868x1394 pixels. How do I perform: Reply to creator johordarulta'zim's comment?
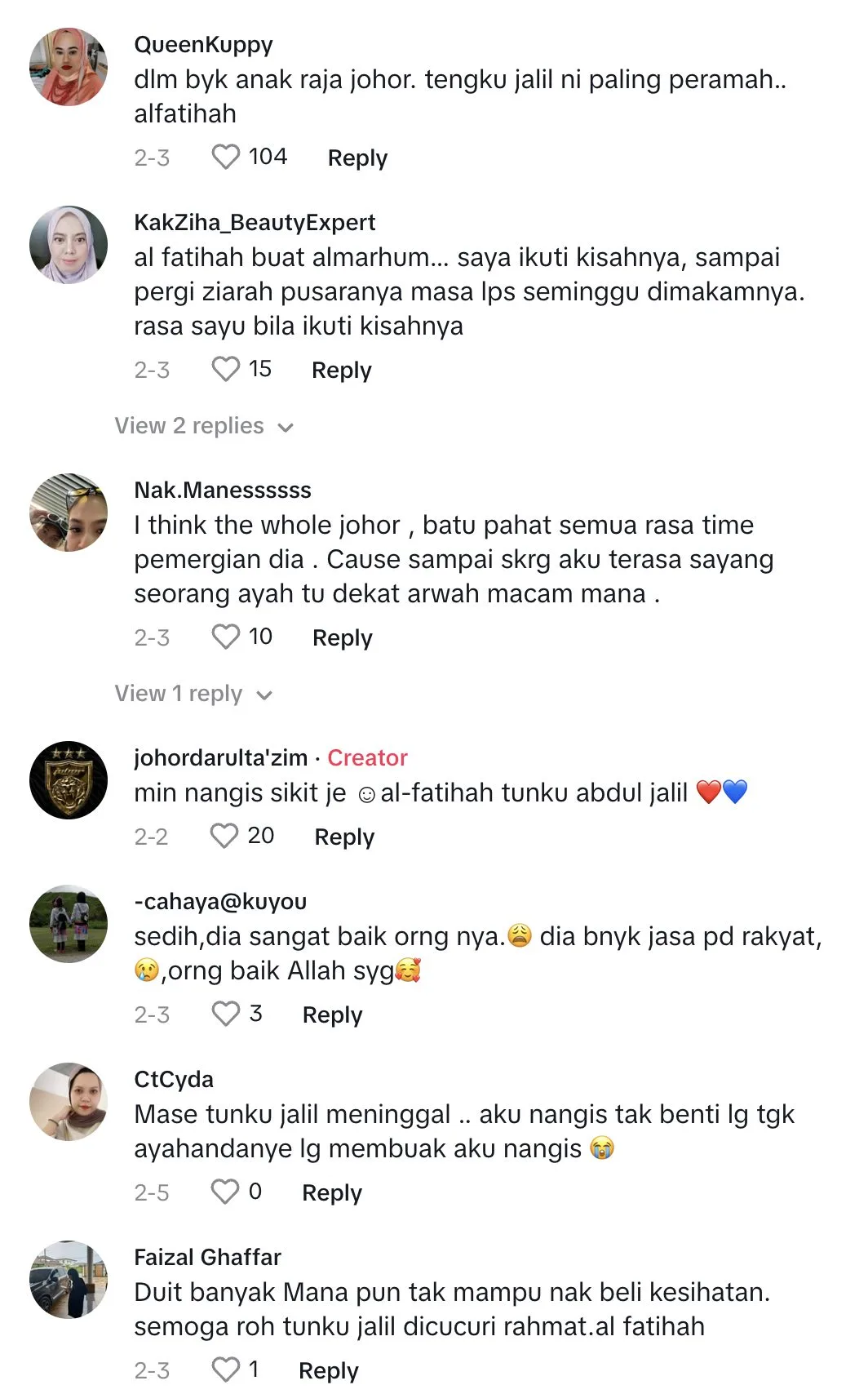[x=344, y=837]
